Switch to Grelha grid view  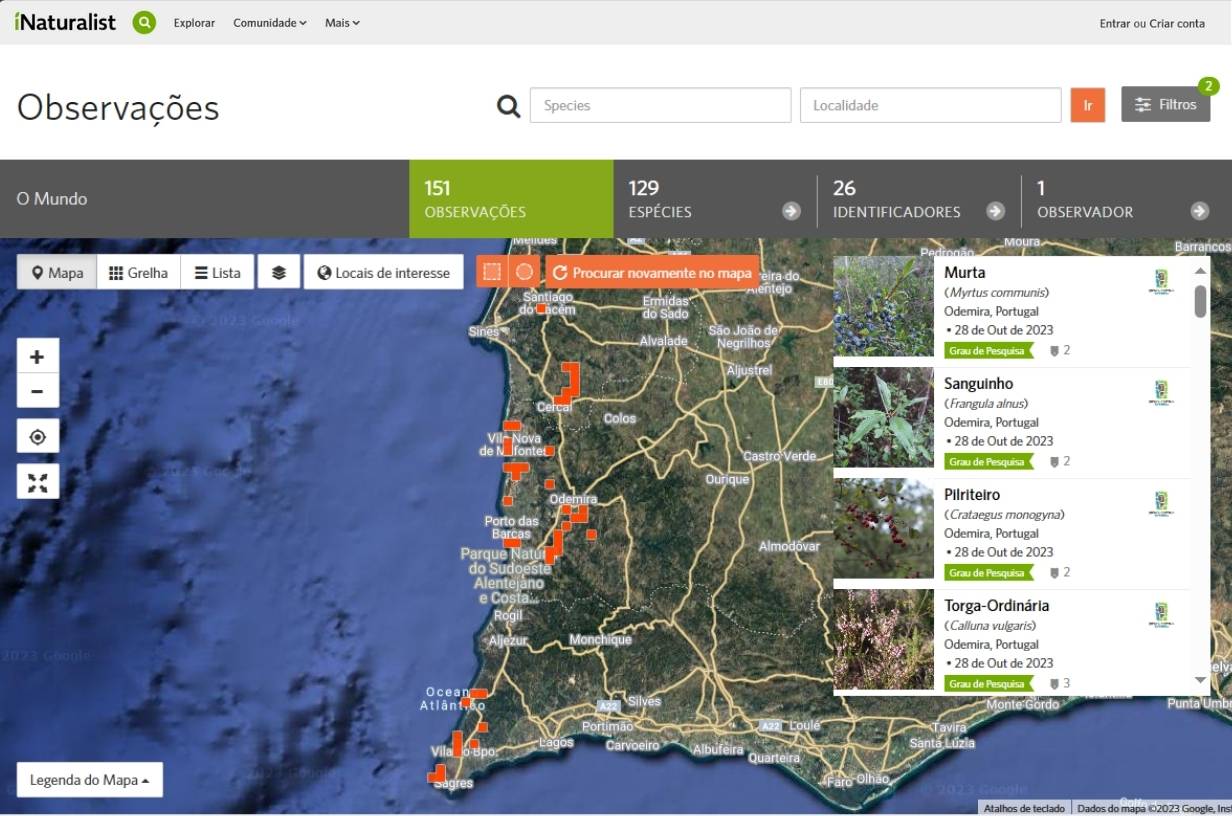[139, 272]
